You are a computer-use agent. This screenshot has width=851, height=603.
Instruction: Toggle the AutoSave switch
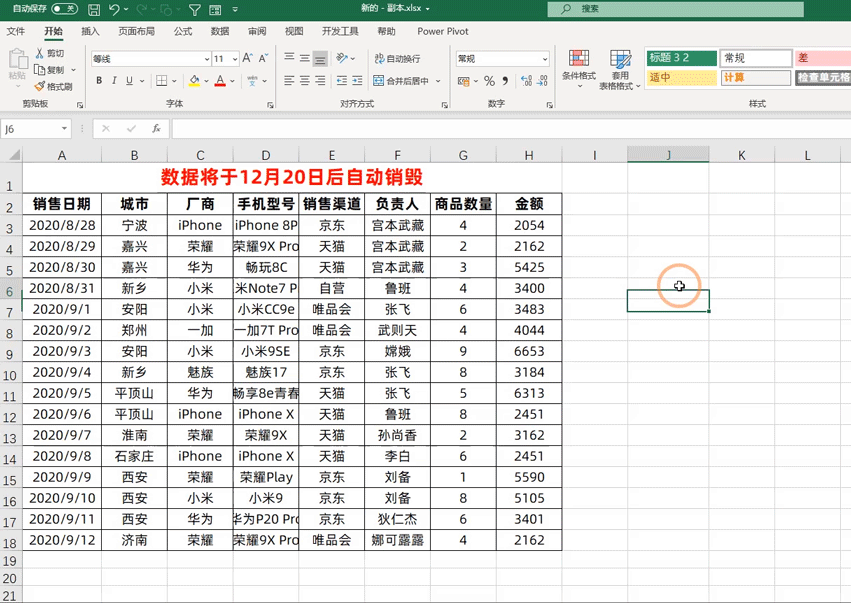pyautogui.click(x=64, y=9)
